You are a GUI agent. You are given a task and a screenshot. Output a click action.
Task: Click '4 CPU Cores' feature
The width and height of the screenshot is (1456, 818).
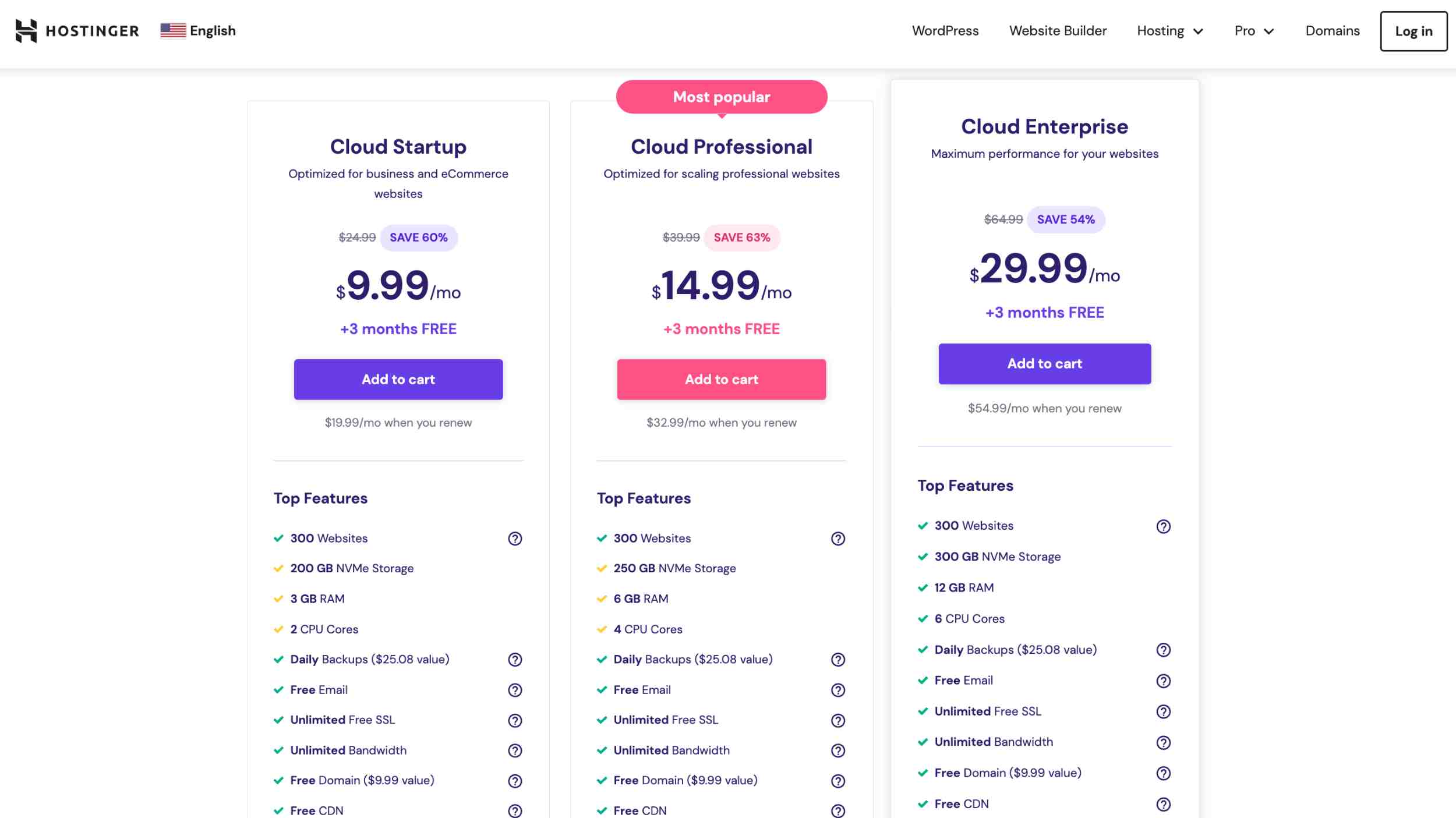point(648,629)
